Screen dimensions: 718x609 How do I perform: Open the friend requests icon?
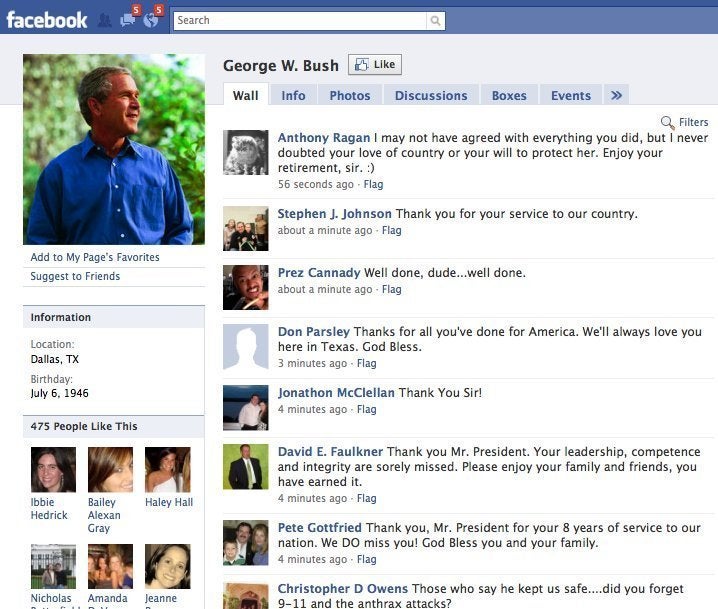point(105,21)
